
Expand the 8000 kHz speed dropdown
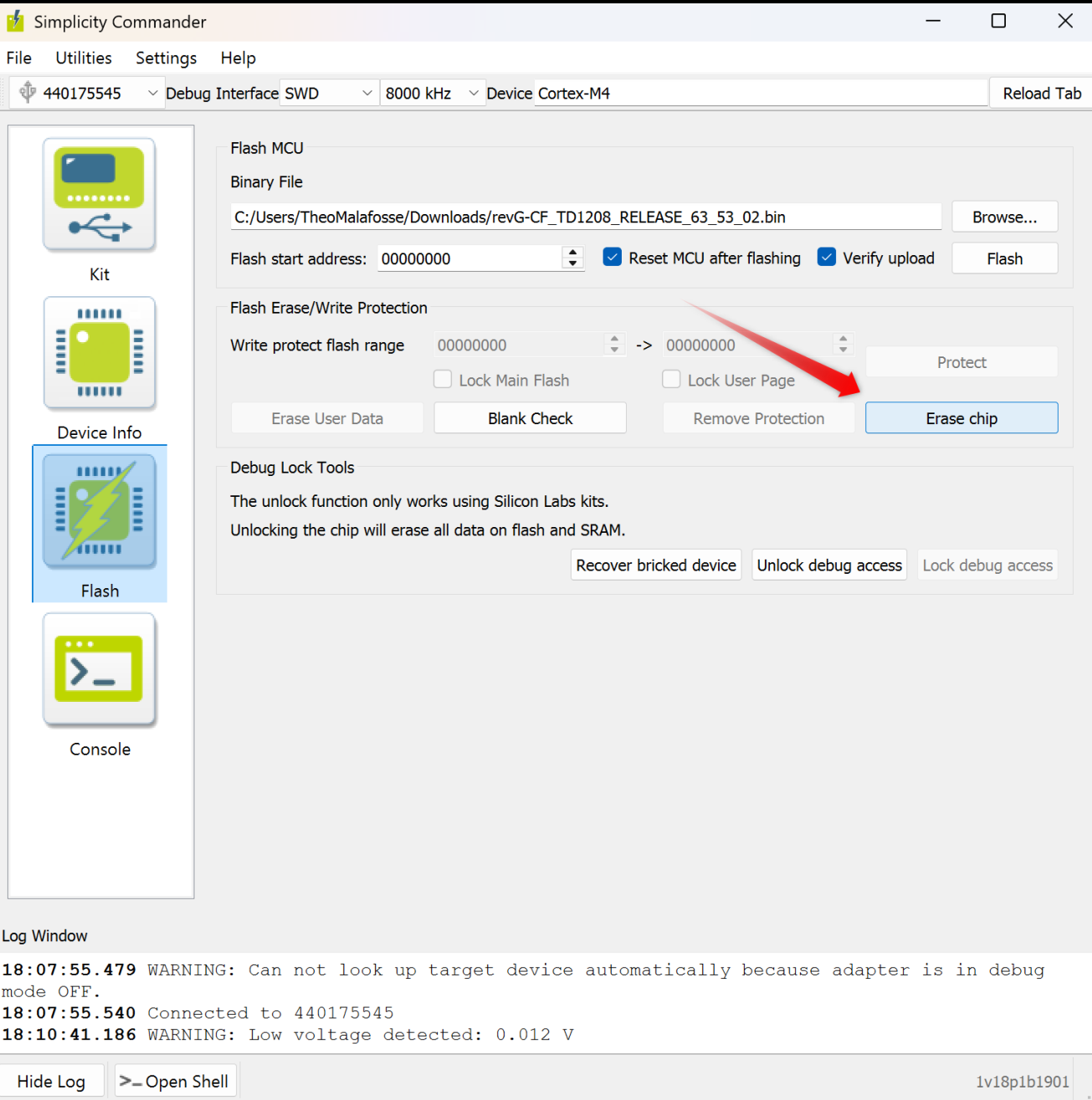point(473,93)
